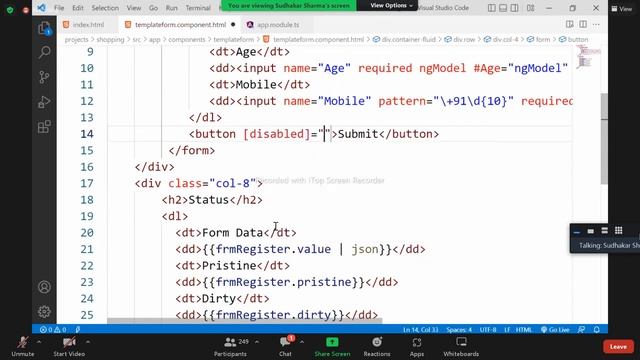Viewport: 640px width, 360px height.
Task: Open the Go menu
Action: pos(153,8)
